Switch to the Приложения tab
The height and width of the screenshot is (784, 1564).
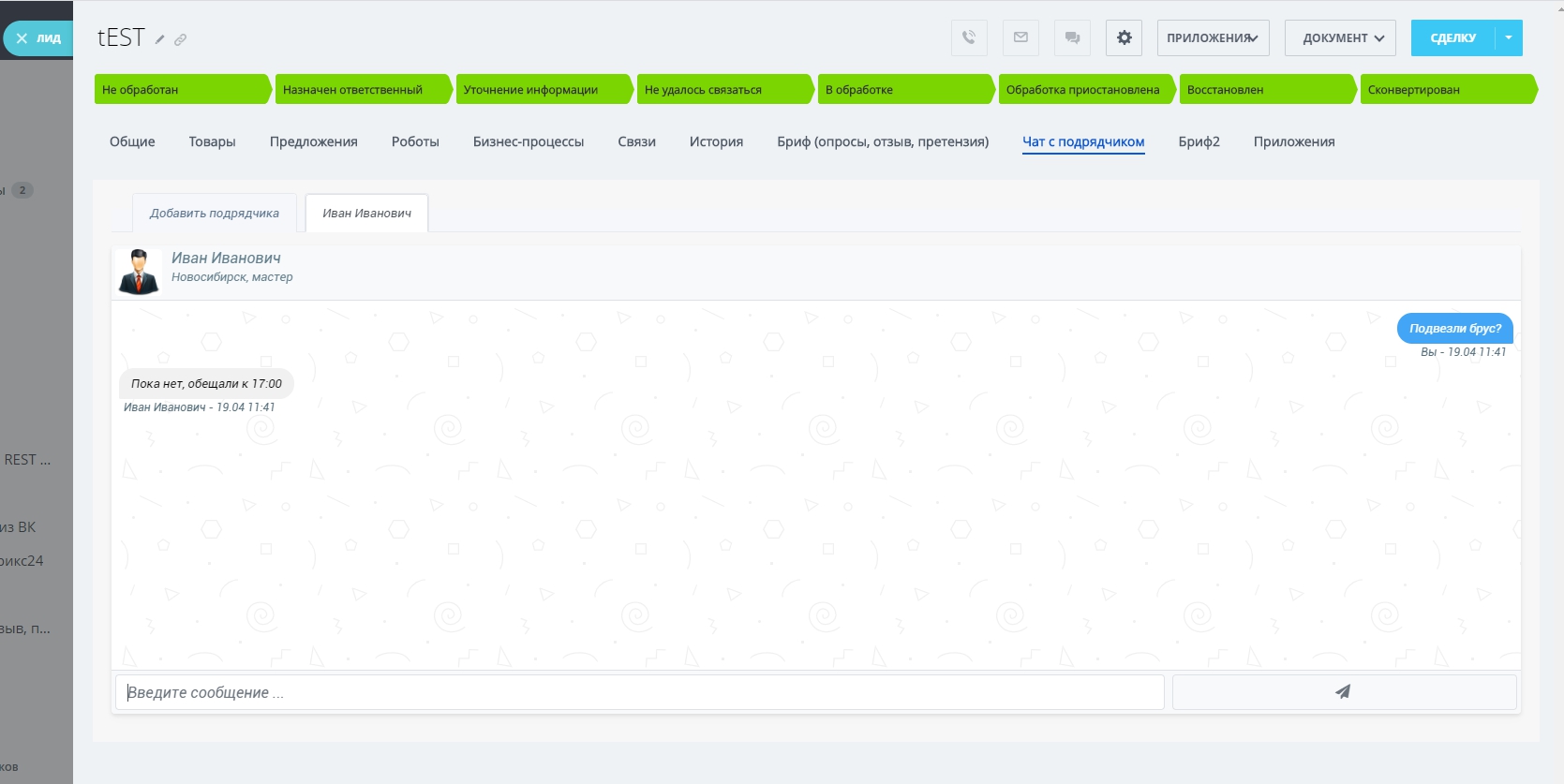click(x=1294, y=141)
